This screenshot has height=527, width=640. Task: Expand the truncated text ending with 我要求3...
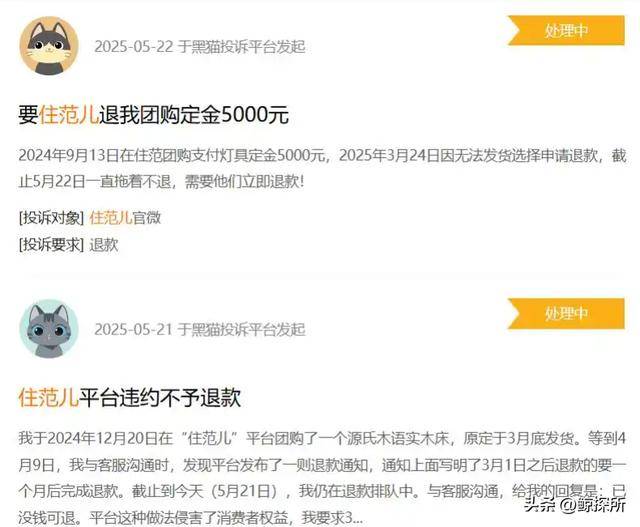[x=353, y=518]
